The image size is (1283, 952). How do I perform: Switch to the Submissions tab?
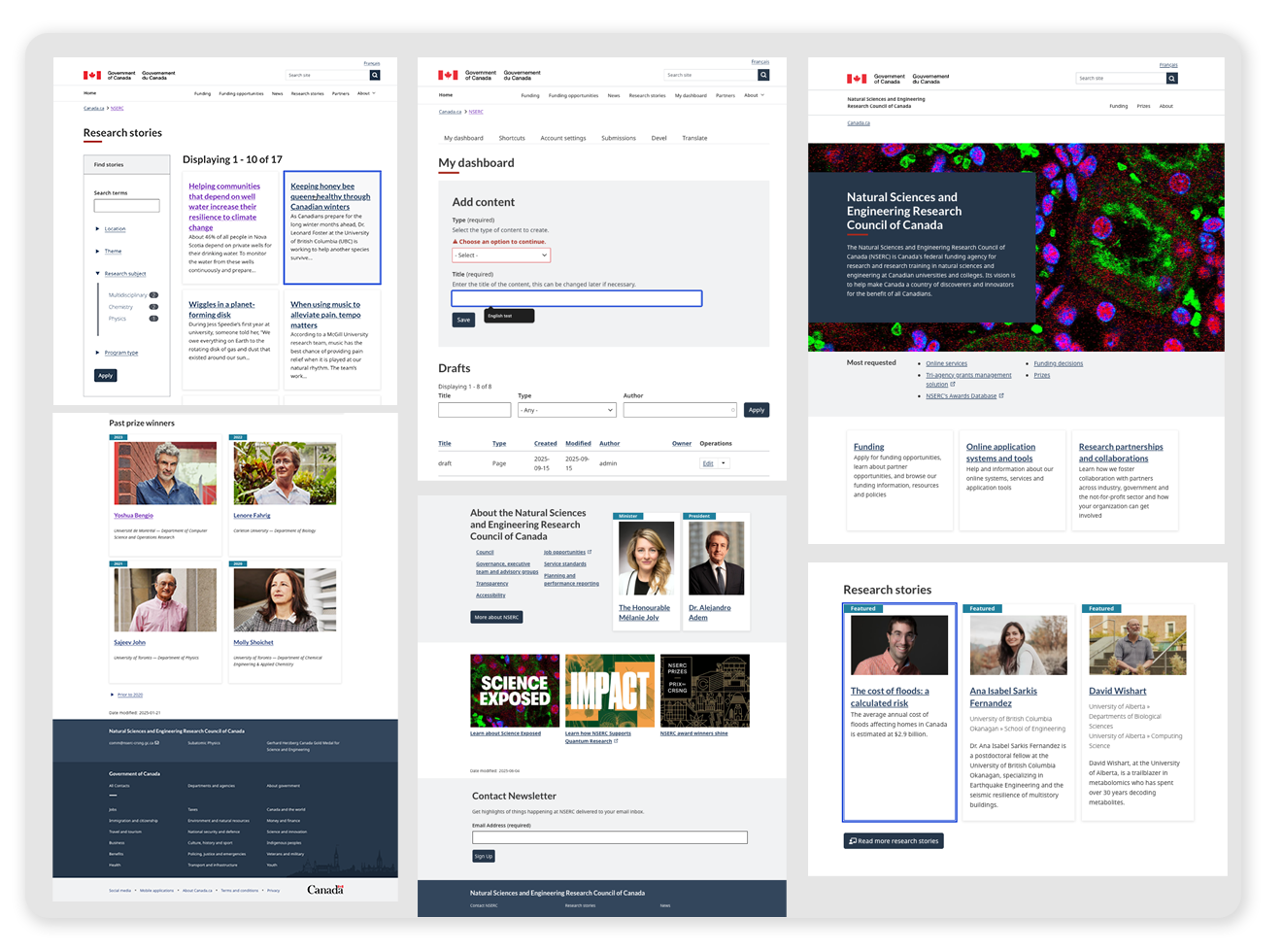(618, 138)
